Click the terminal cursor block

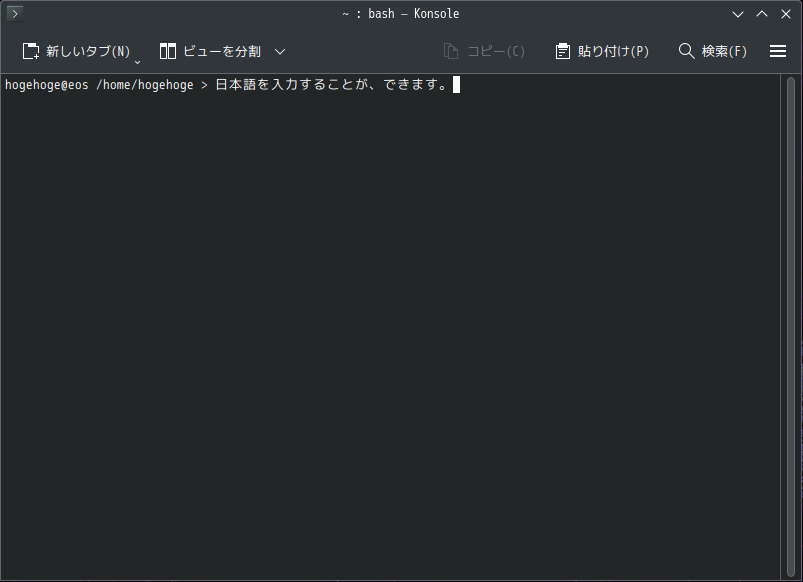[457, 85]
